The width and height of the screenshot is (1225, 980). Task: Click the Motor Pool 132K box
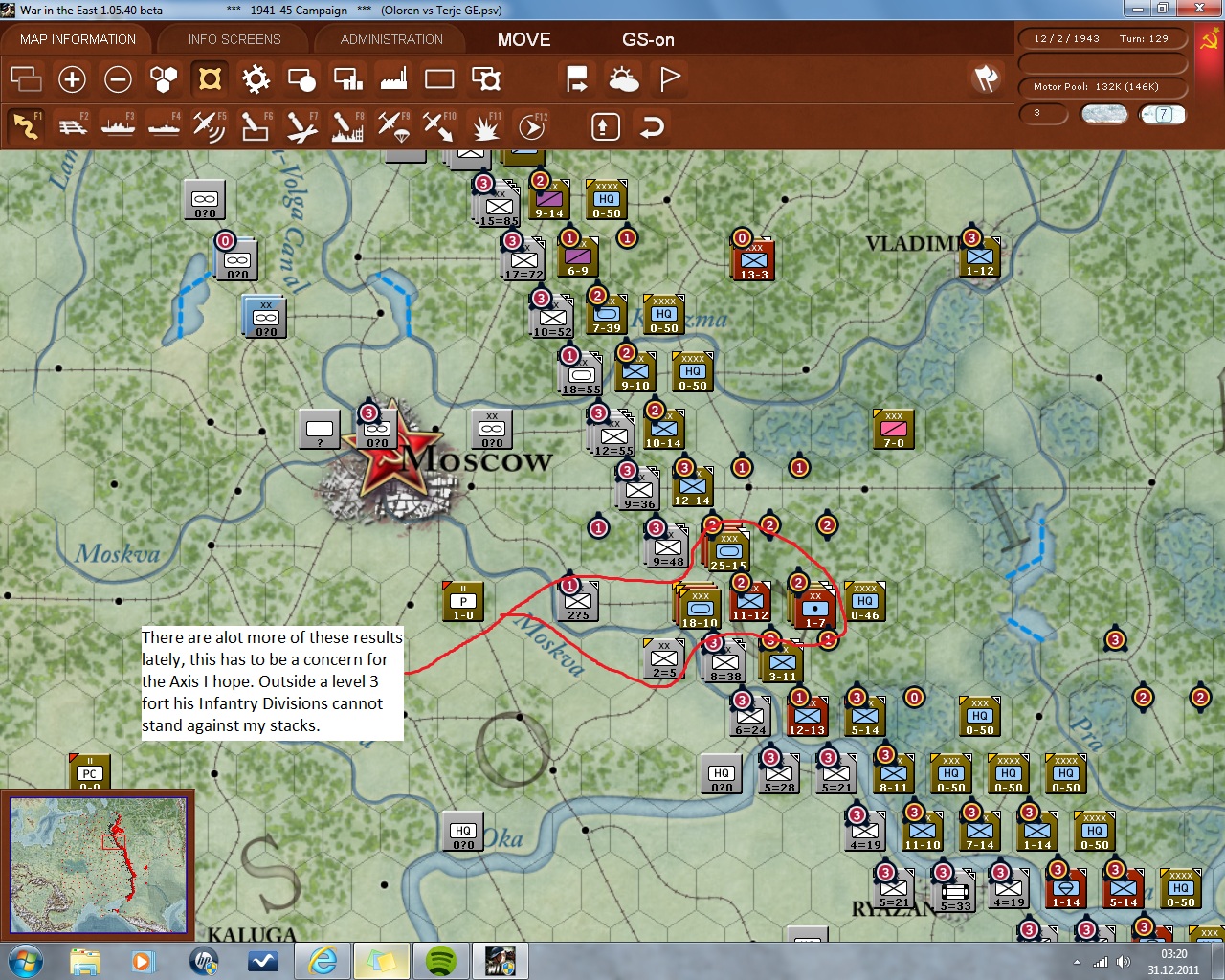(x=1102, y=87)
